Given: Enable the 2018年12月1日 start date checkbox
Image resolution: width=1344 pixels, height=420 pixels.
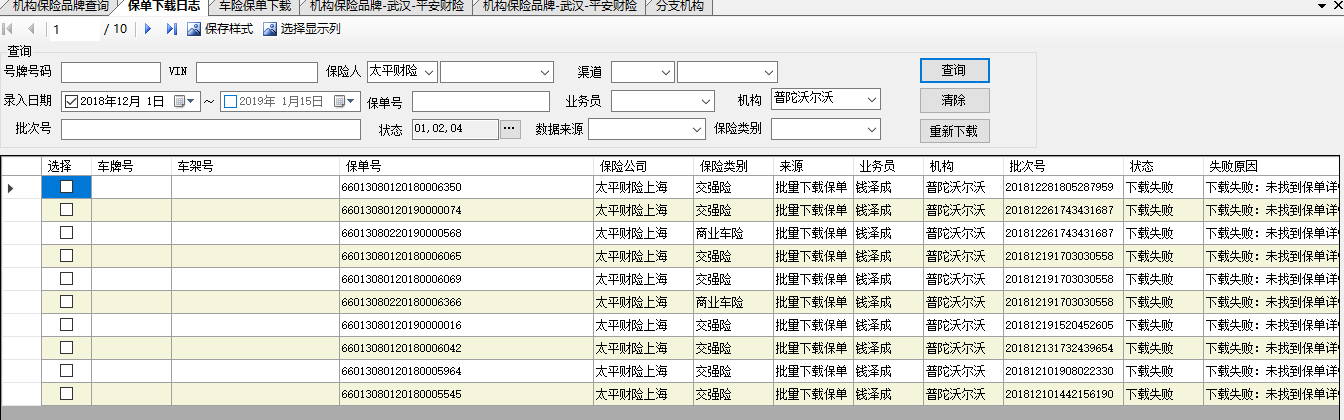Looking at the screenshot, I should [x=71, y=101].
